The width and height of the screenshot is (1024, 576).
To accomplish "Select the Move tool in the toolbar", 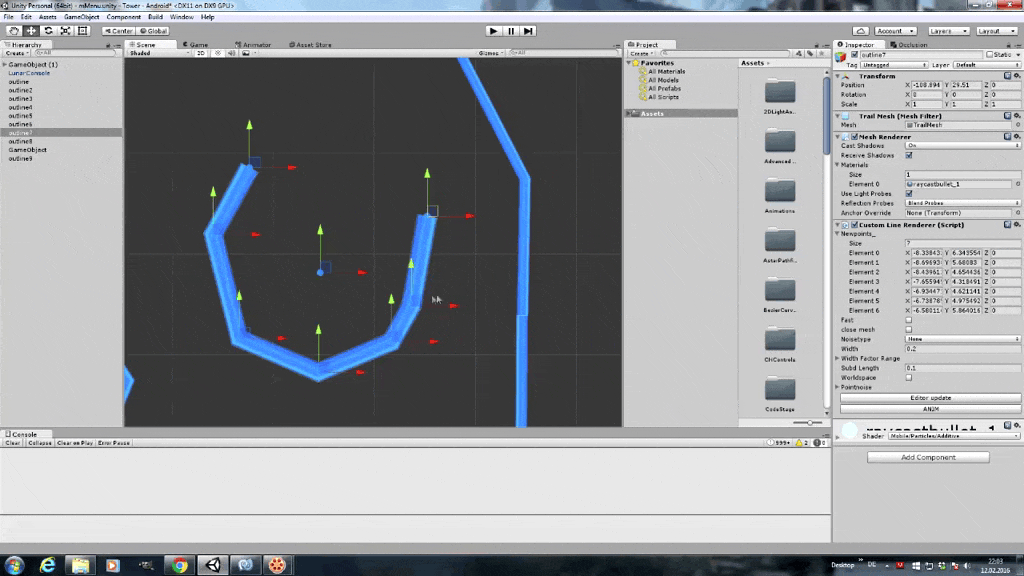I will click(30, 31).
